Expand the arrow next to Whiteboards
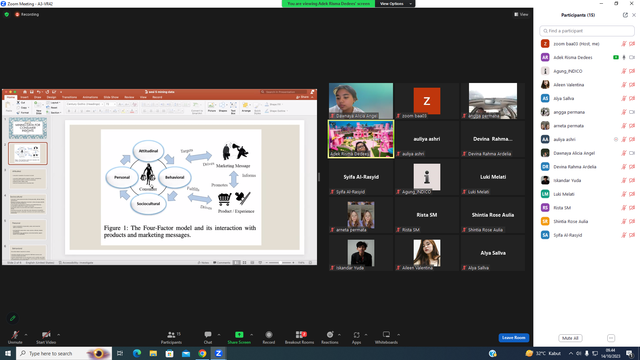 point(398,335)
